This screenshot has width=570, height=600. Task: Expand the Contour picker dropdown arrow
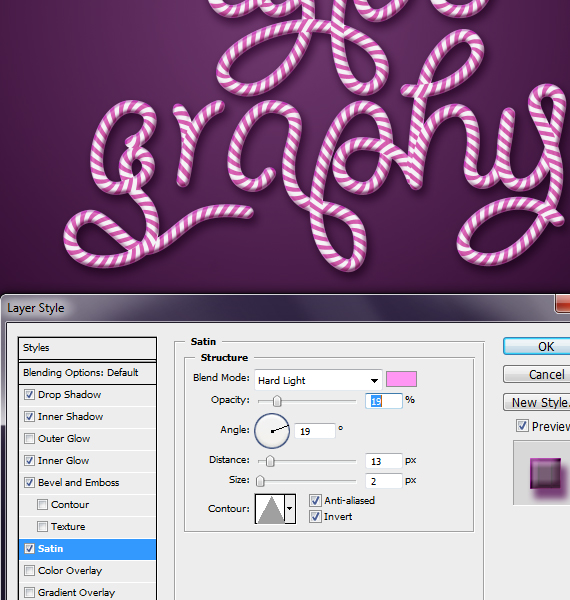(x=290, y=509)
